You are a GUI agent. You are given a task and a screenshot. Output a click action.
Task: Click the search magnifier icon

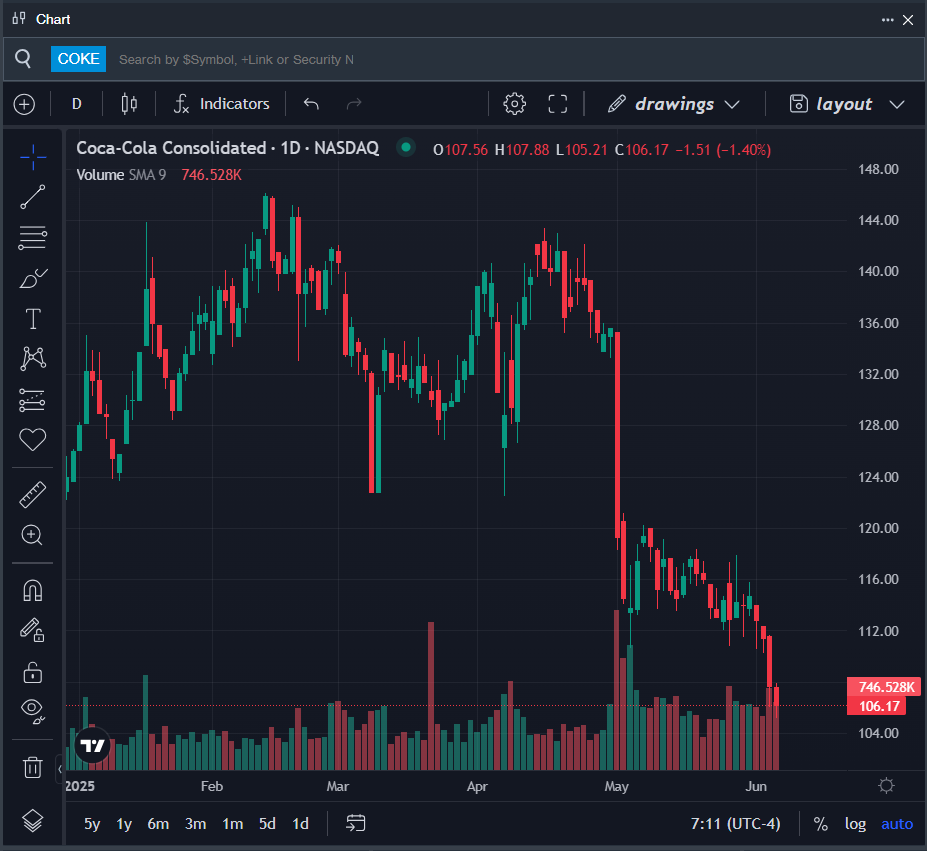(23, 59)
